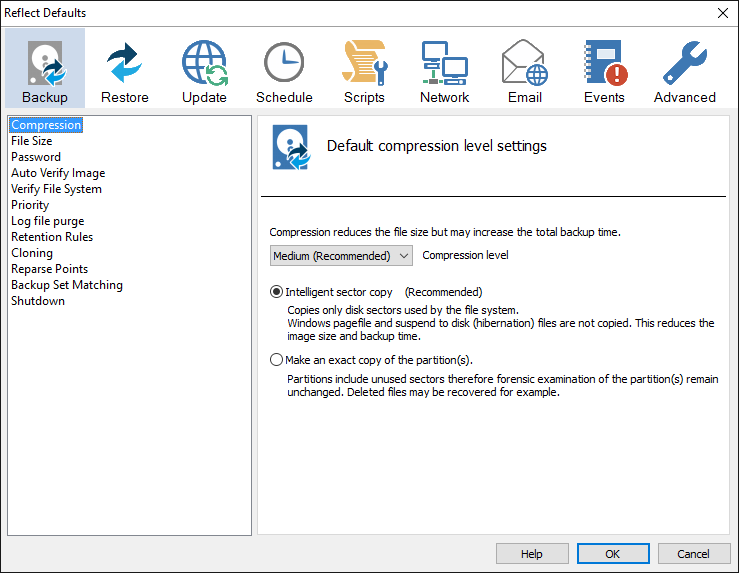The image size is (740, 573).
Task: Open File Size settings in list
Action: (x=32, y=141)
